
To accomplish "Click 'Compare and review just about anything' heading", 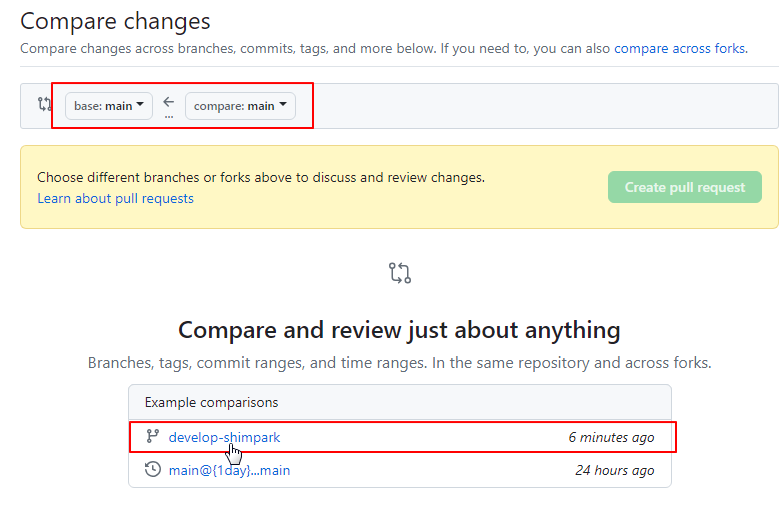I will point(400,330).
